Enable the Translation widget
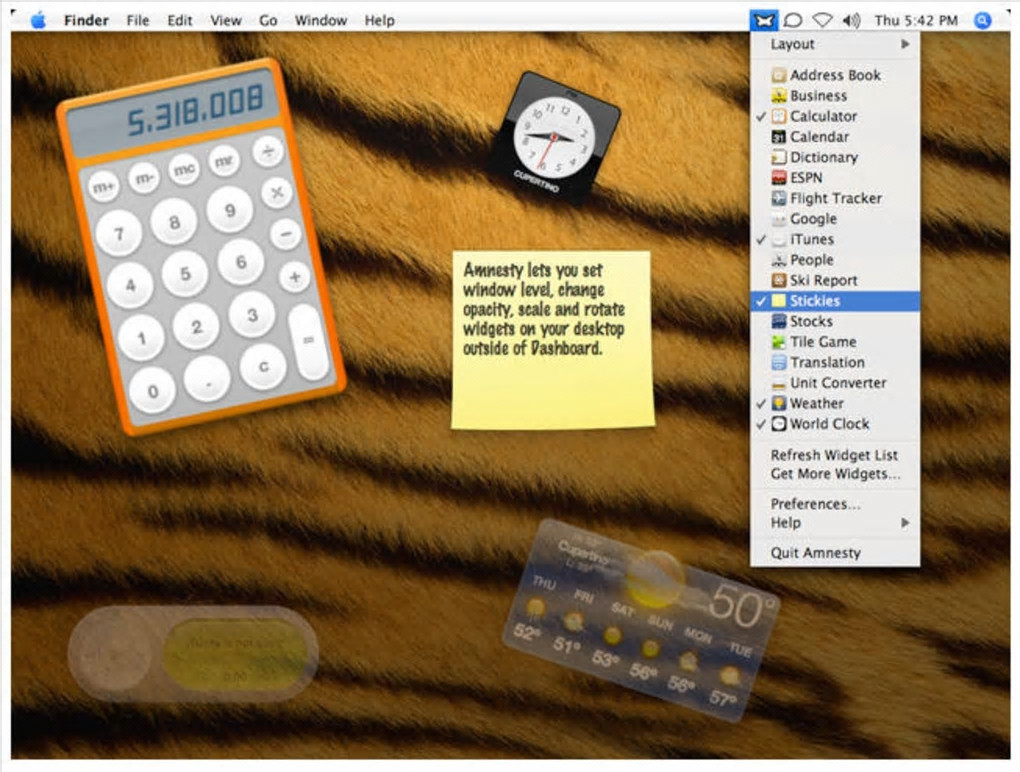This screenshot has width=1020, height=772. (x=835, y=362)
